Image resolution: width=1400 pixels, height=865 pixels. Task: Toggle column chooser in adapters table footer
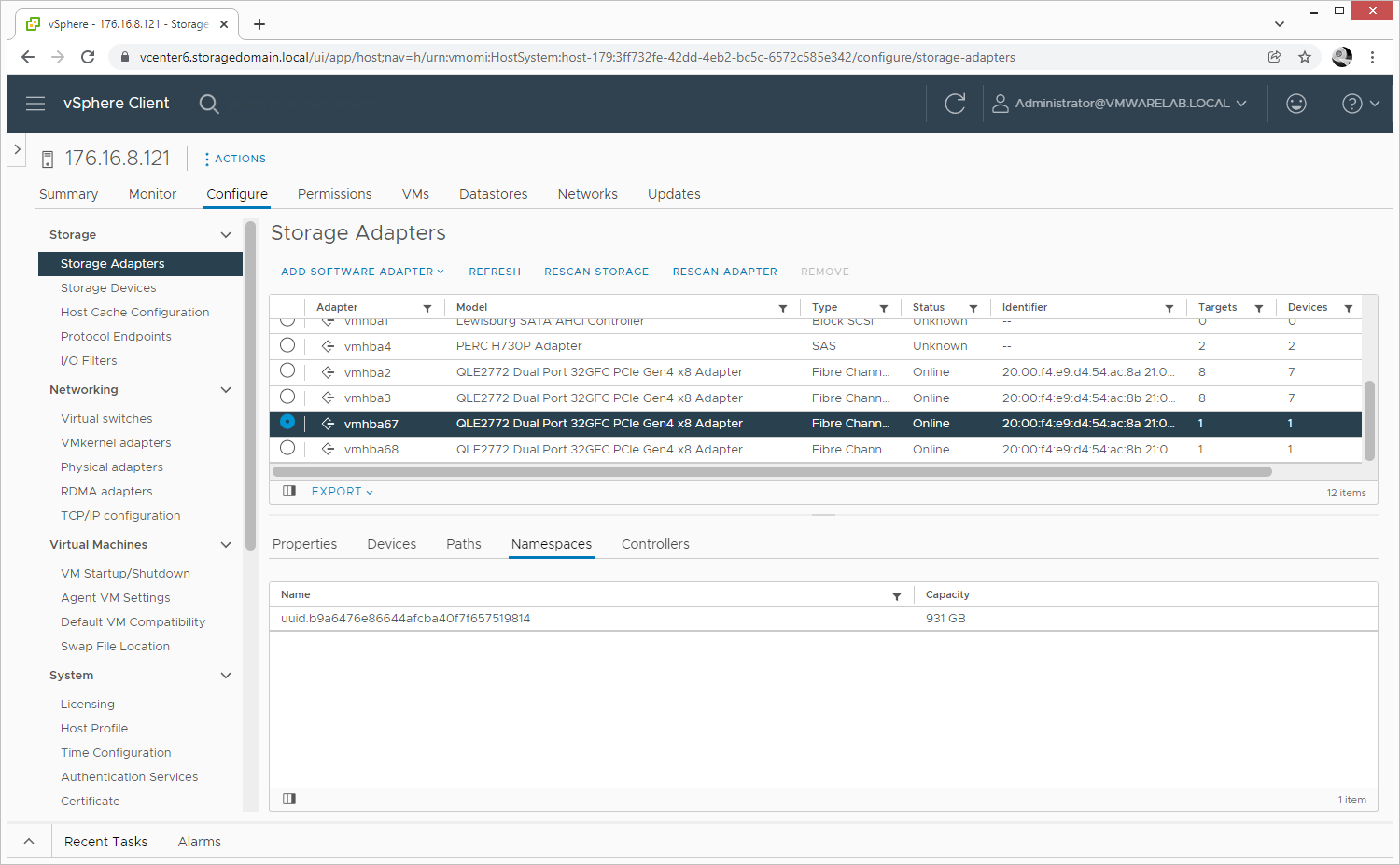pyautogui.click(x=289, y=491)
